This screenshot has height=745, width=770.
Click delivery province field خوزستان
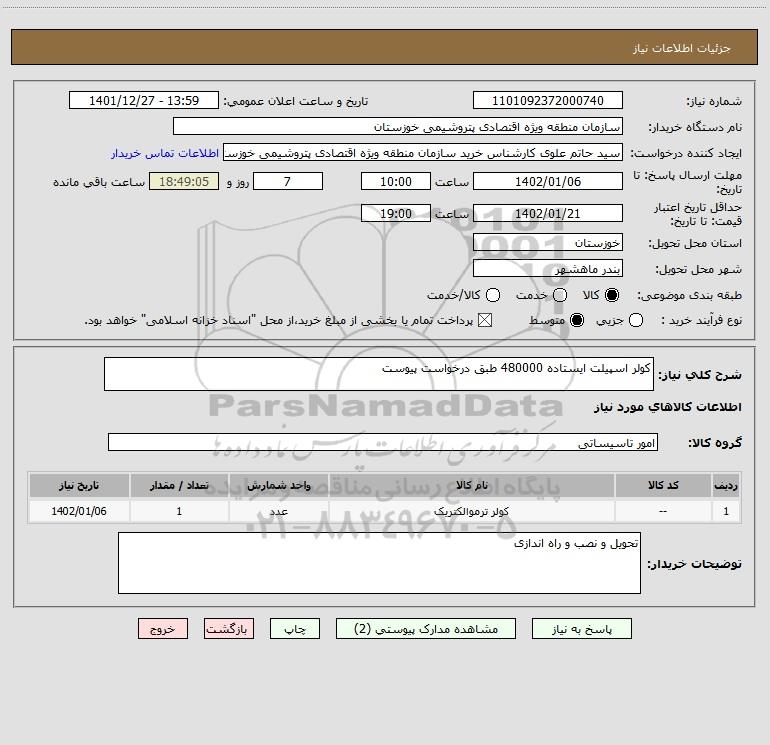tap(548, 242)
